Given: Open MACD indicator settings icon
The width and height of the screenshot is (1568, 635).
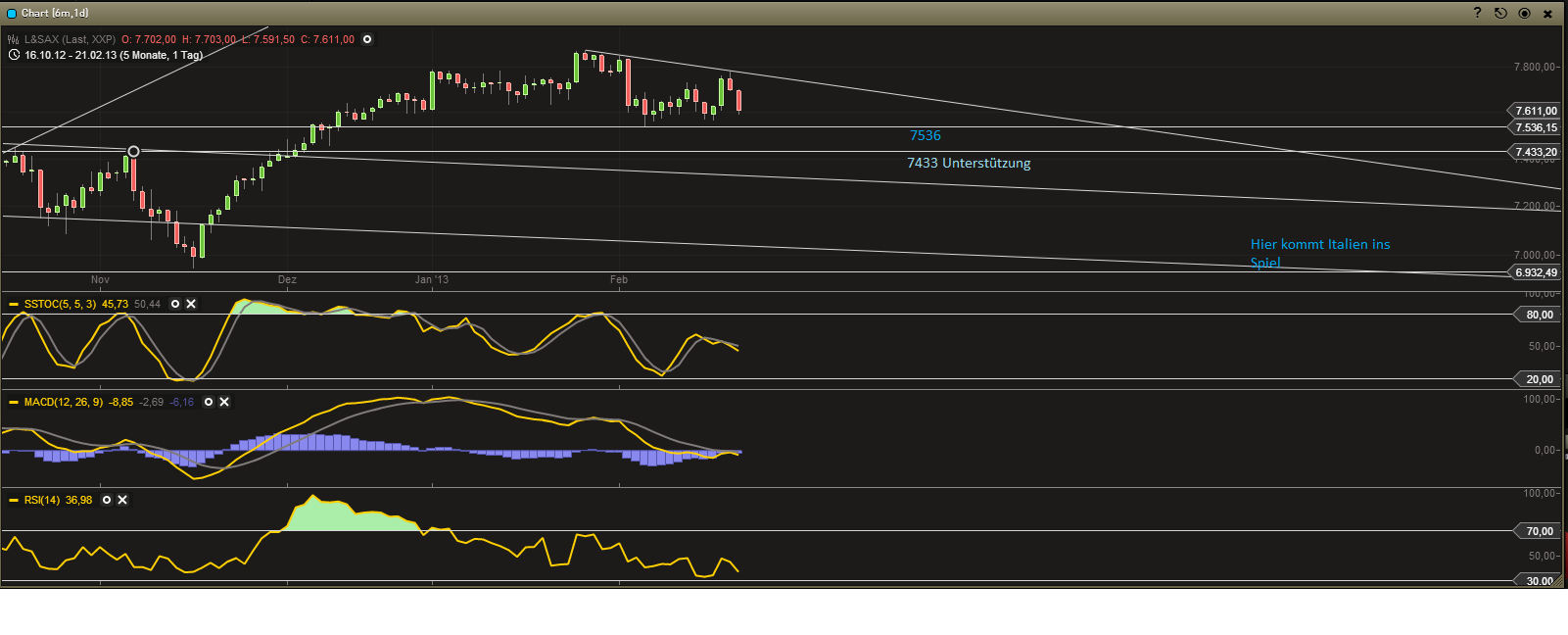Looking at the screenshot, I should point(209,402).
